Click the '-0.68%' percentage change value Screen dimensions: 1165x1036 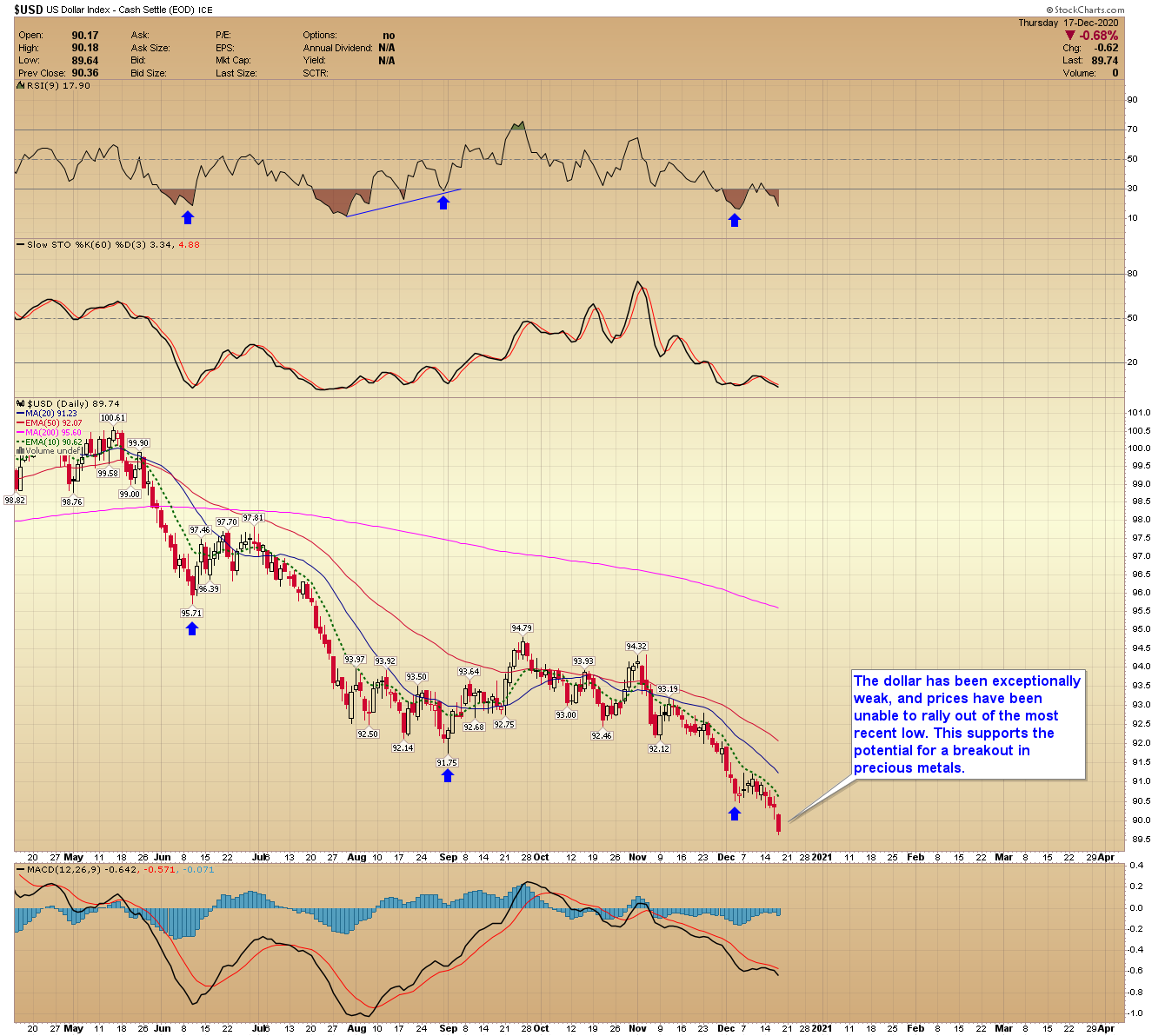click(1099, 36)
